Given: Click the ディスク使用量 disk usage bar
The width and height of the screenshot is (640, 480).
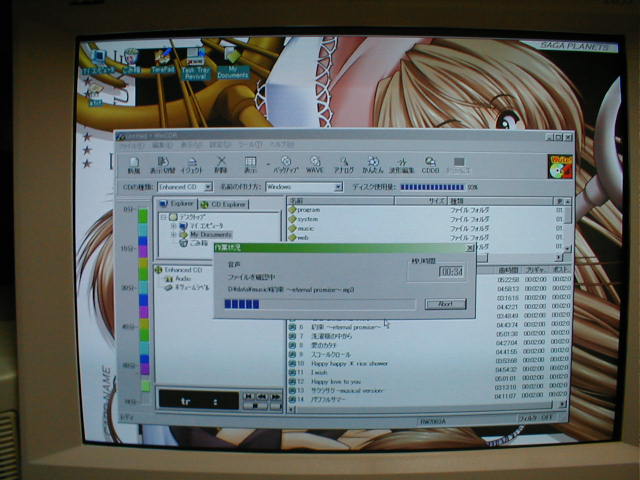Looking at the screenshot, I should point(432,187).
